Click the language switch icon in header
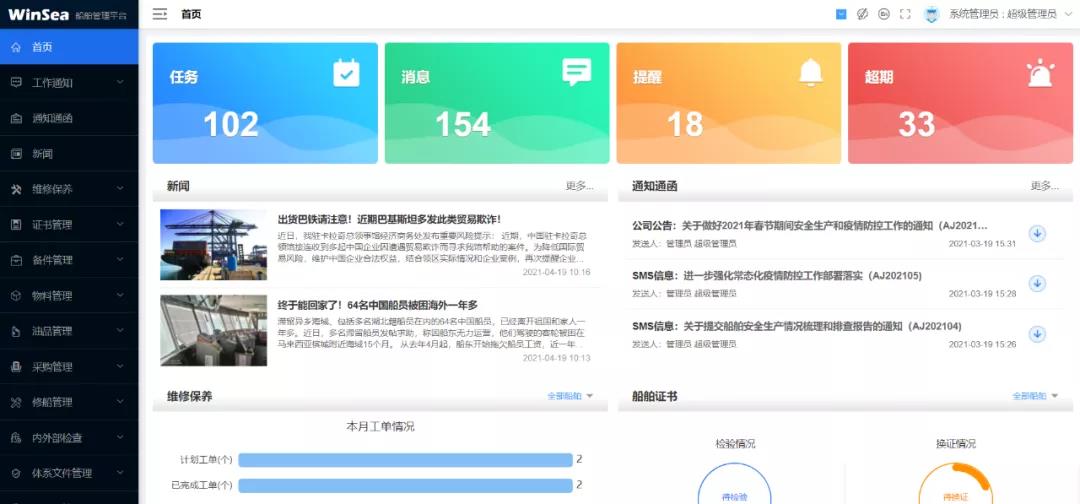 [883, 14]
